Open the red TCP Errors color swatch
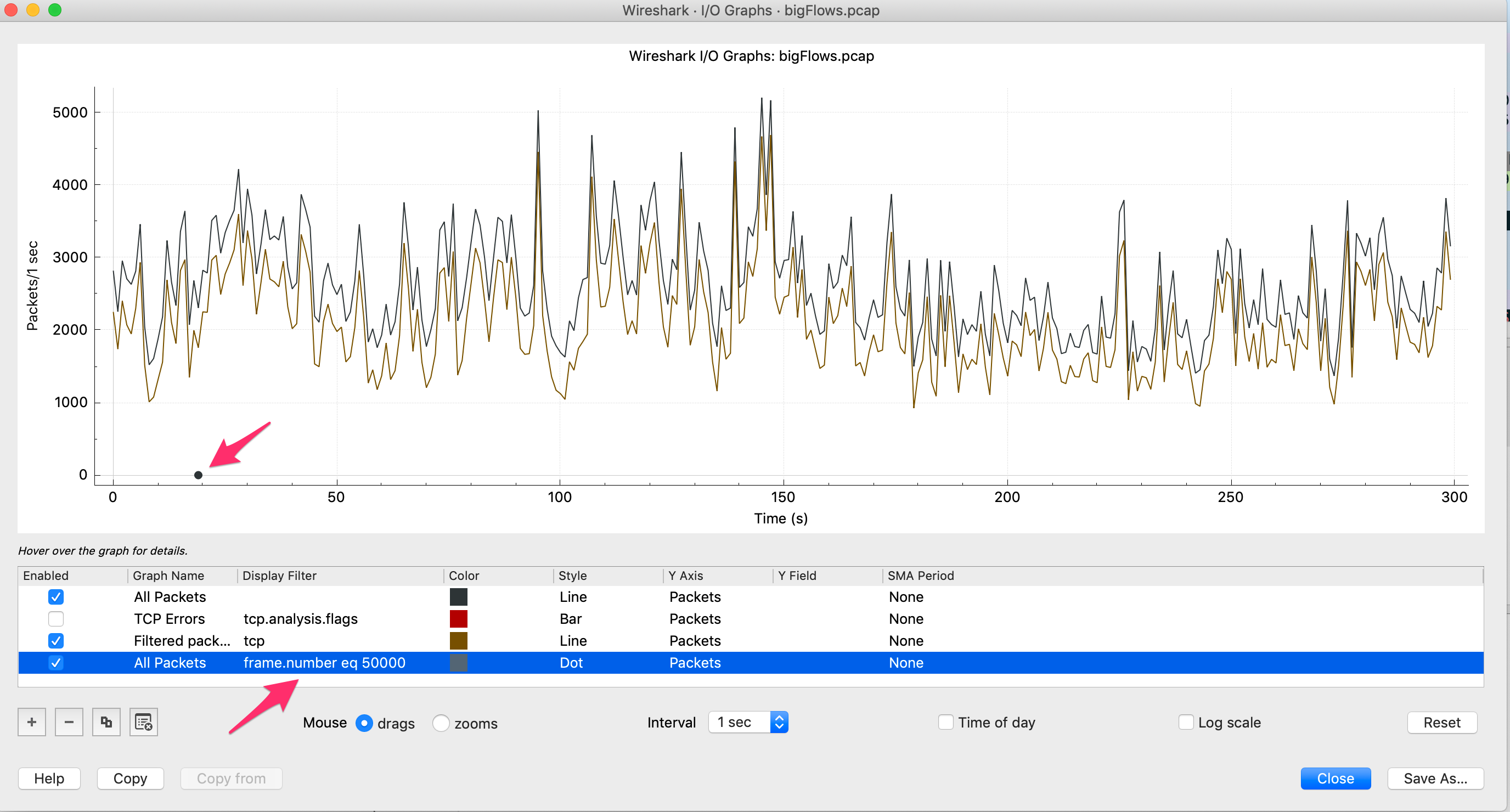 pos(458,618)
